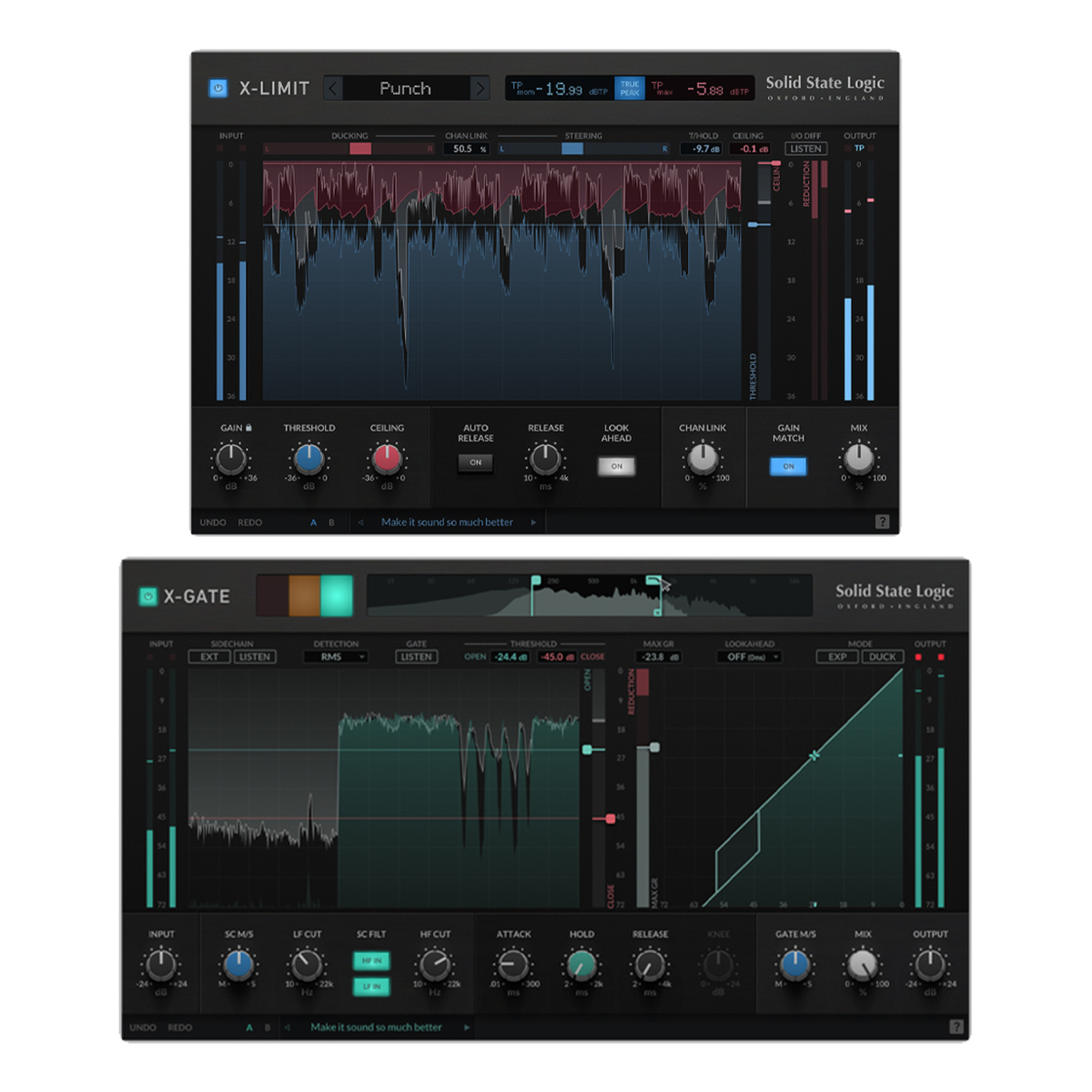This screenshot has width=1092, height=1092.
Task: Open X-Gate help question mark icon
Action: coord(956,1026)
